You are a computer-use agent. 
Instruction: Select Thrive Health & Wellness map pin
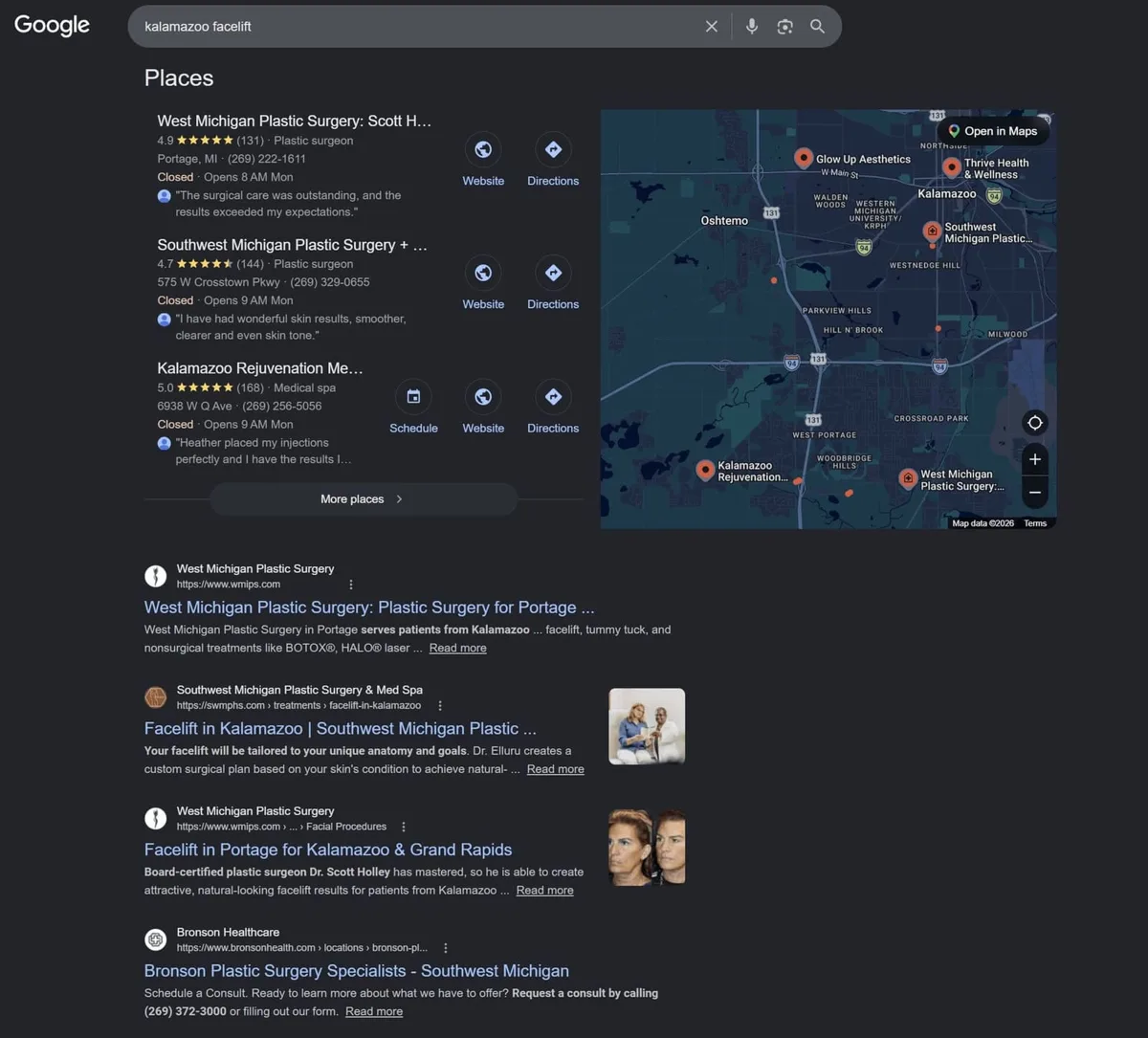(x=951, y=167)
